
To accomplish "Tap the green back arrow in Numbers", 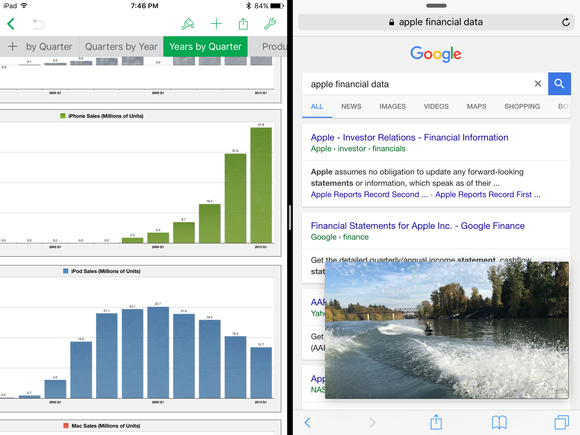I will (11, 24).
